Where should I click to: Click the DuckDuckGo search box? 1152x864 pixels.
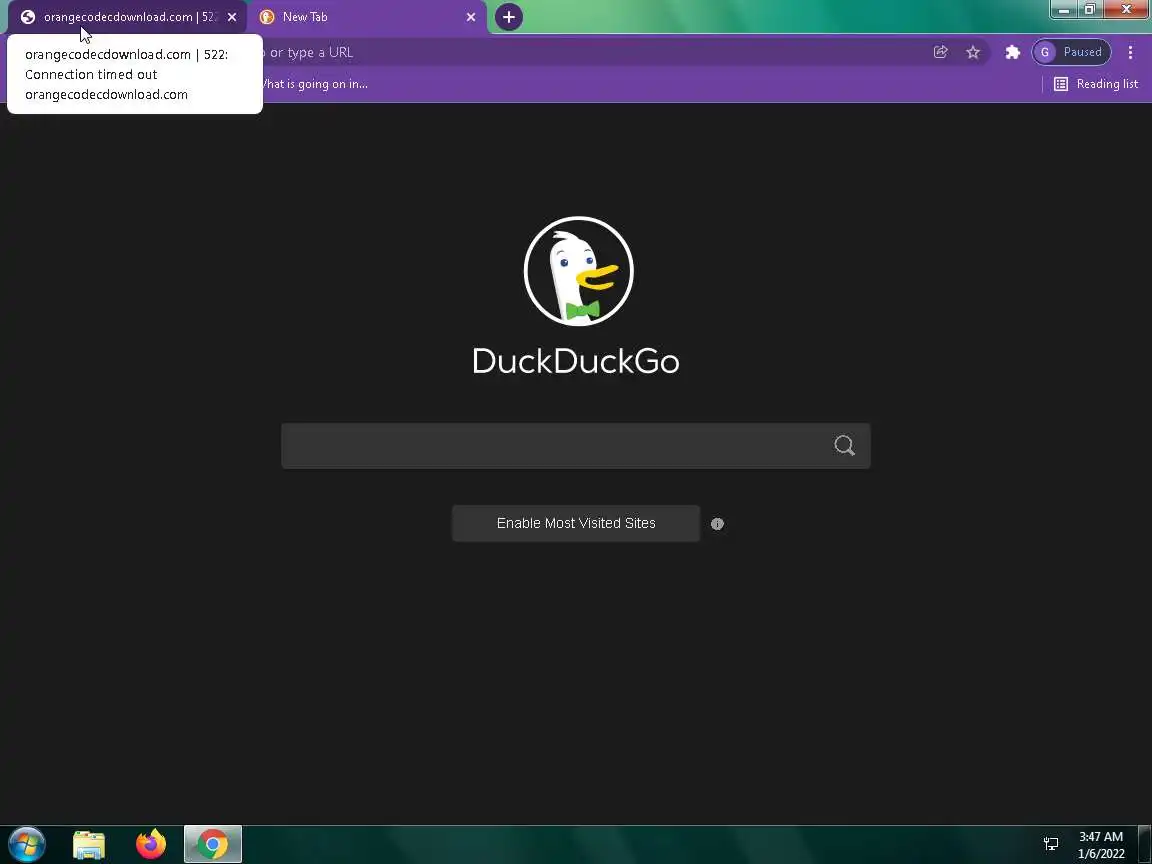[x=576, y=445]
